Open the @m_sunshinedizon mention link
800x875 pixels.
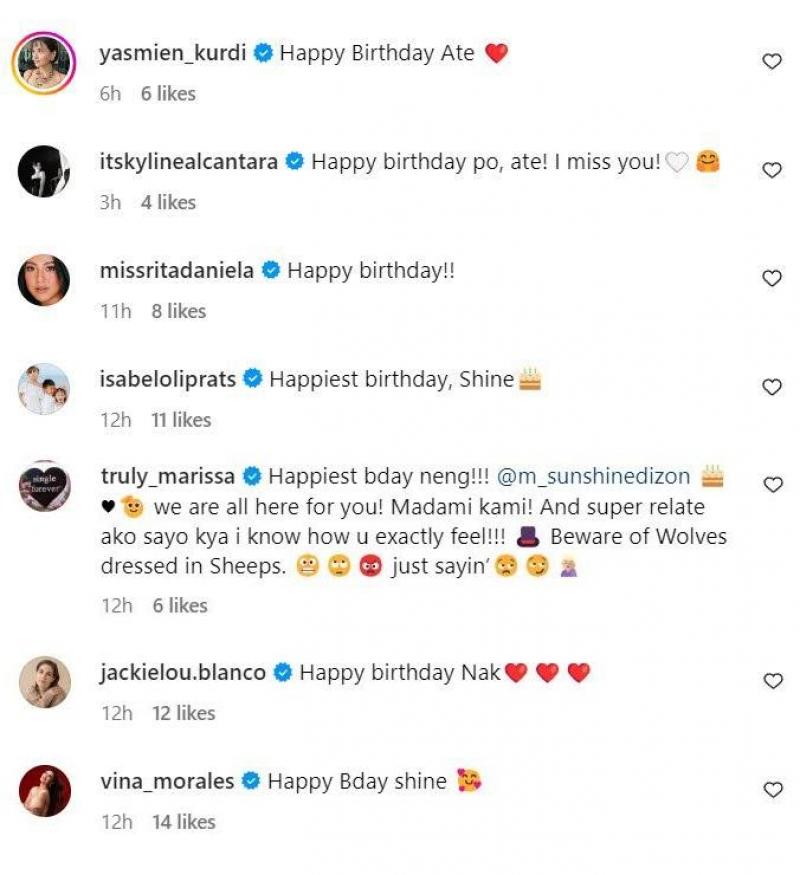coord(594,476)
